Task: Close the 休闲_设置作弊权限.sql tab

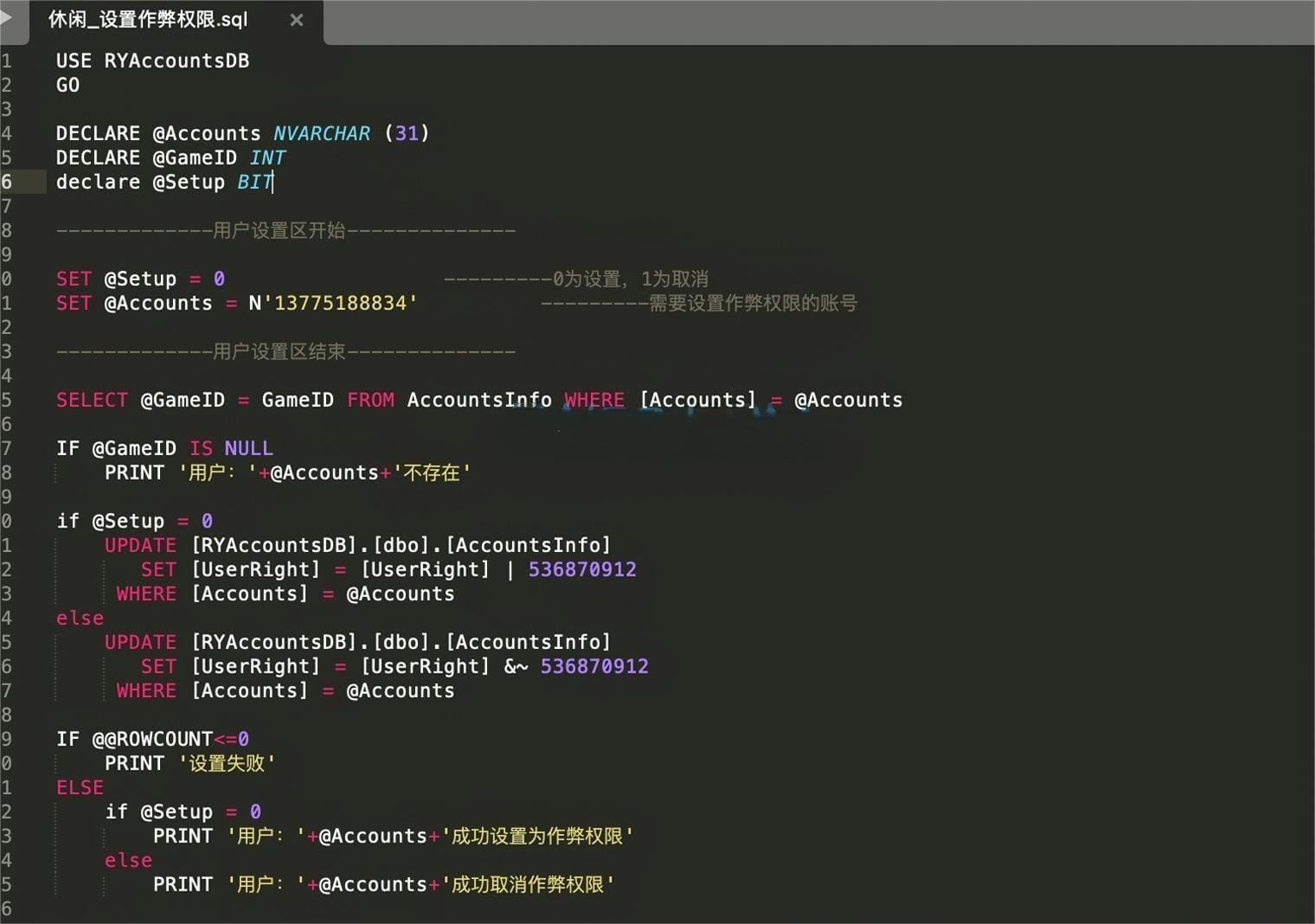Action: (x=297, y=20)
